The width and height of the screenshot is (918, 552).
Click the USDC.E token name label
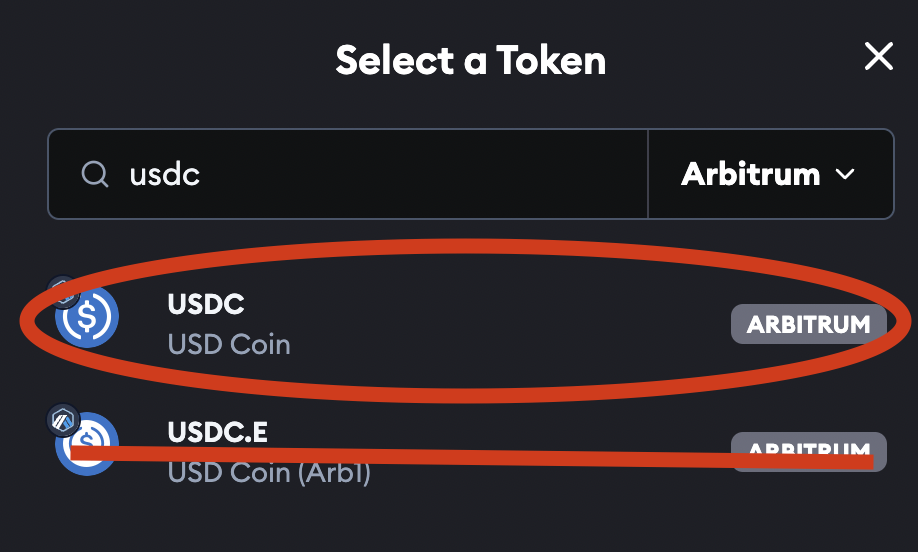click(x=217, y=432)
